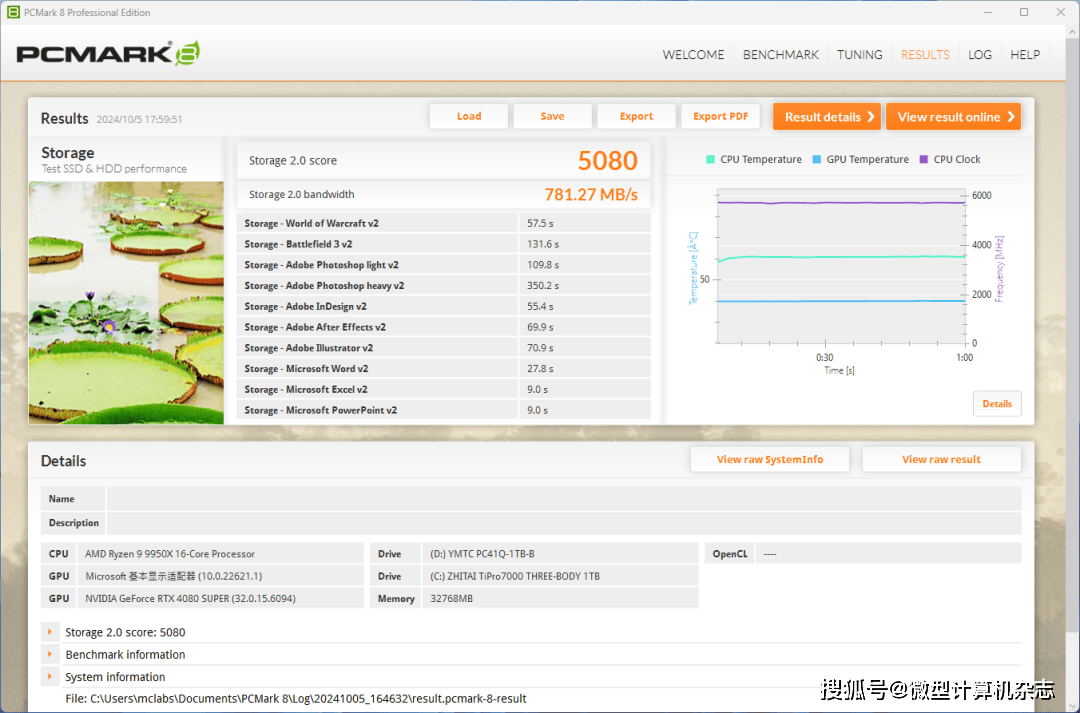
Task: Click the CPU Clock legend swatch
Action: [x=924, y=159]
